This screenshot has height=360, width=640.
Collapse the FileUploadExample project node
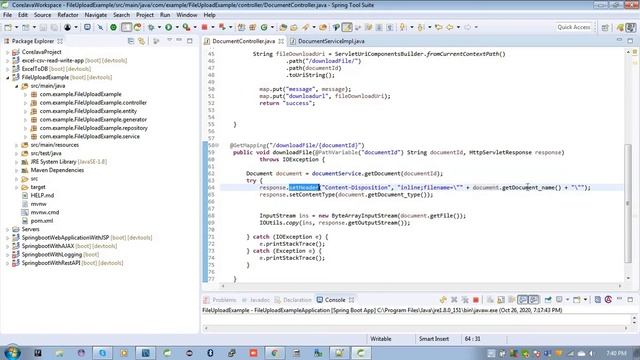pyautogui.click(x=7, y=78)
